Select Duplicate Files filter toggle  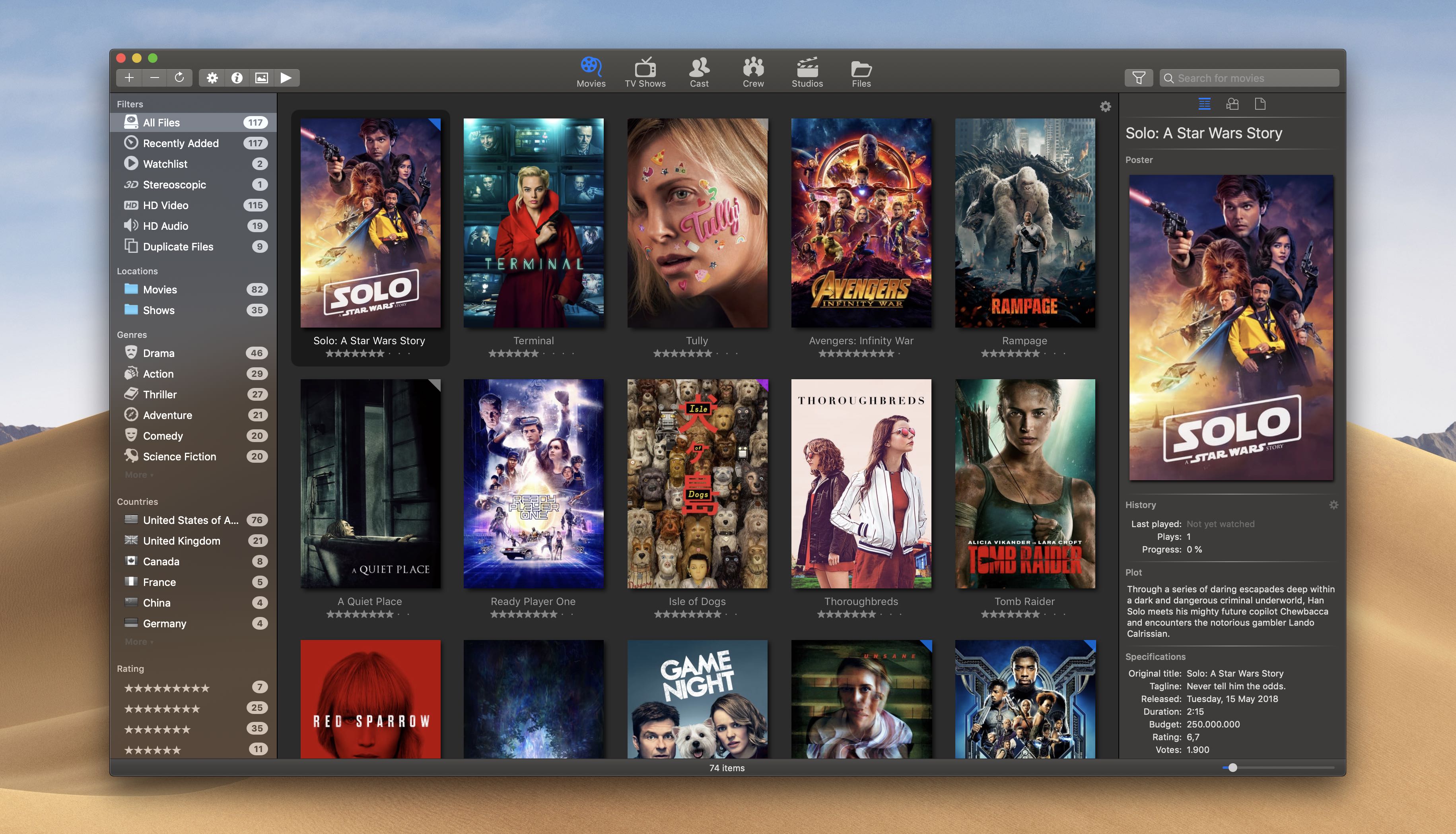[179, 245]
